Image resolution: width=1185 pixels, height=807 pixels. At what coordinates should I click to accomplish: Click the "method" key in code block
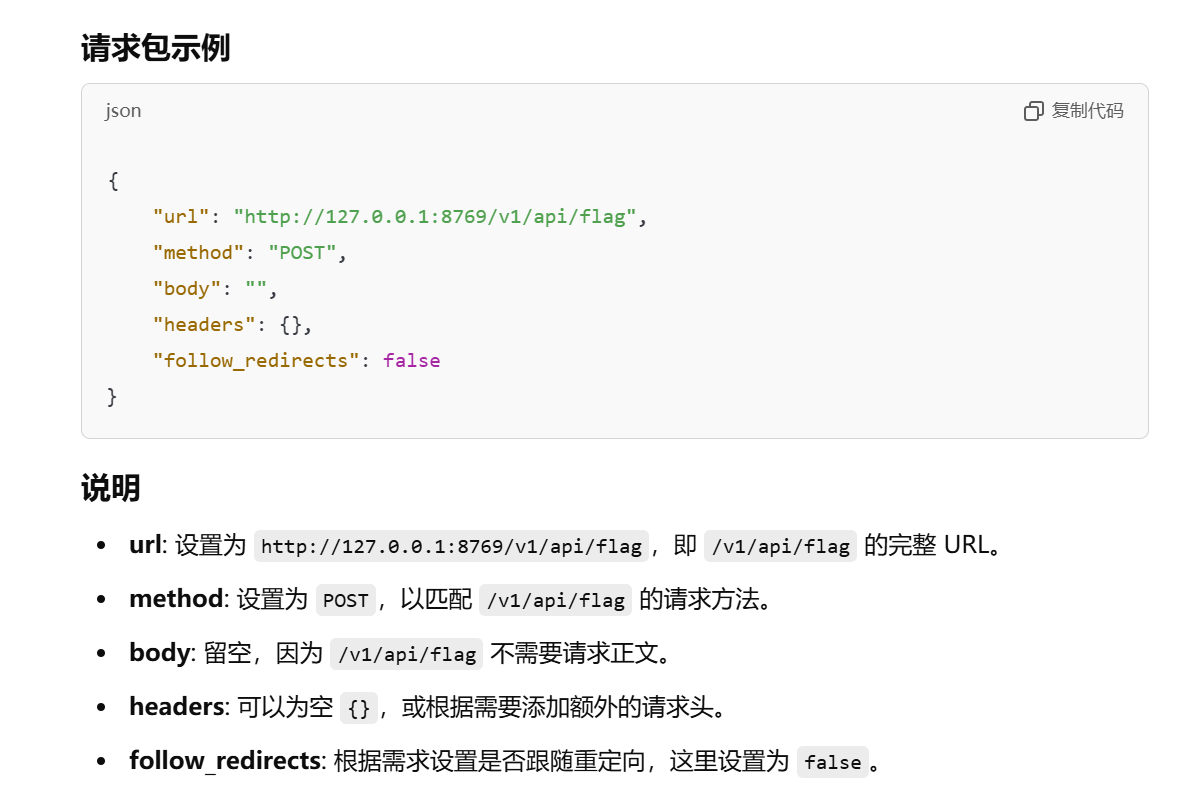point(198,252)
